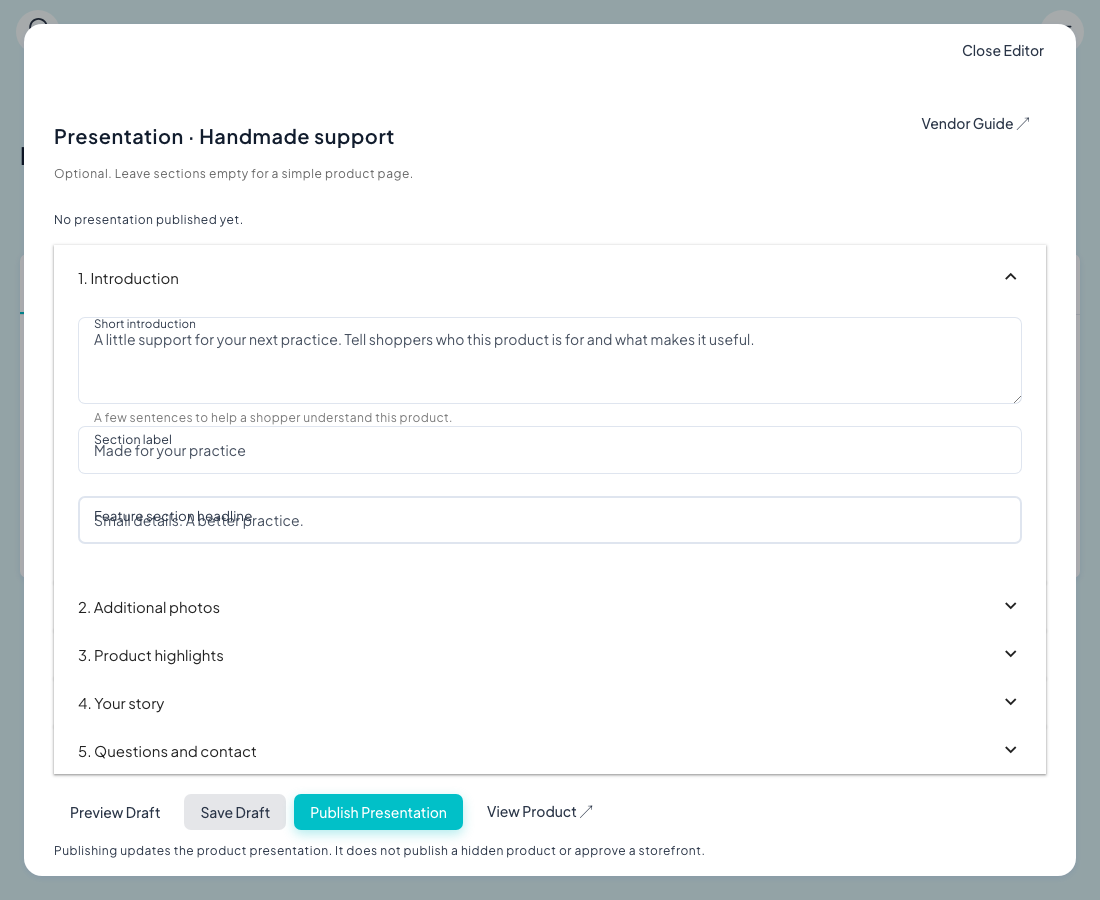Open the View Product link
This screenshot has width=1100, height=900.
pos(539,812)
